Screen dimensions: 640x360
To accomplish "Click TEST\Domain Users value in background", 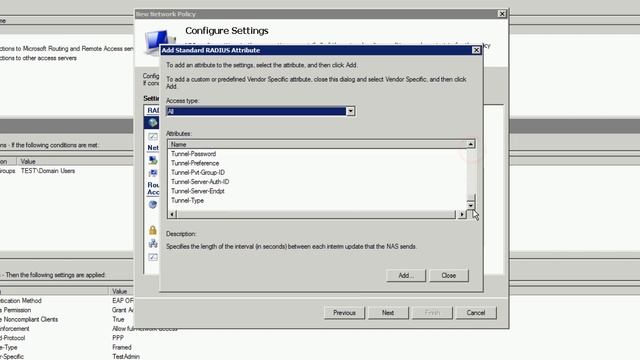I will (48, 171).
